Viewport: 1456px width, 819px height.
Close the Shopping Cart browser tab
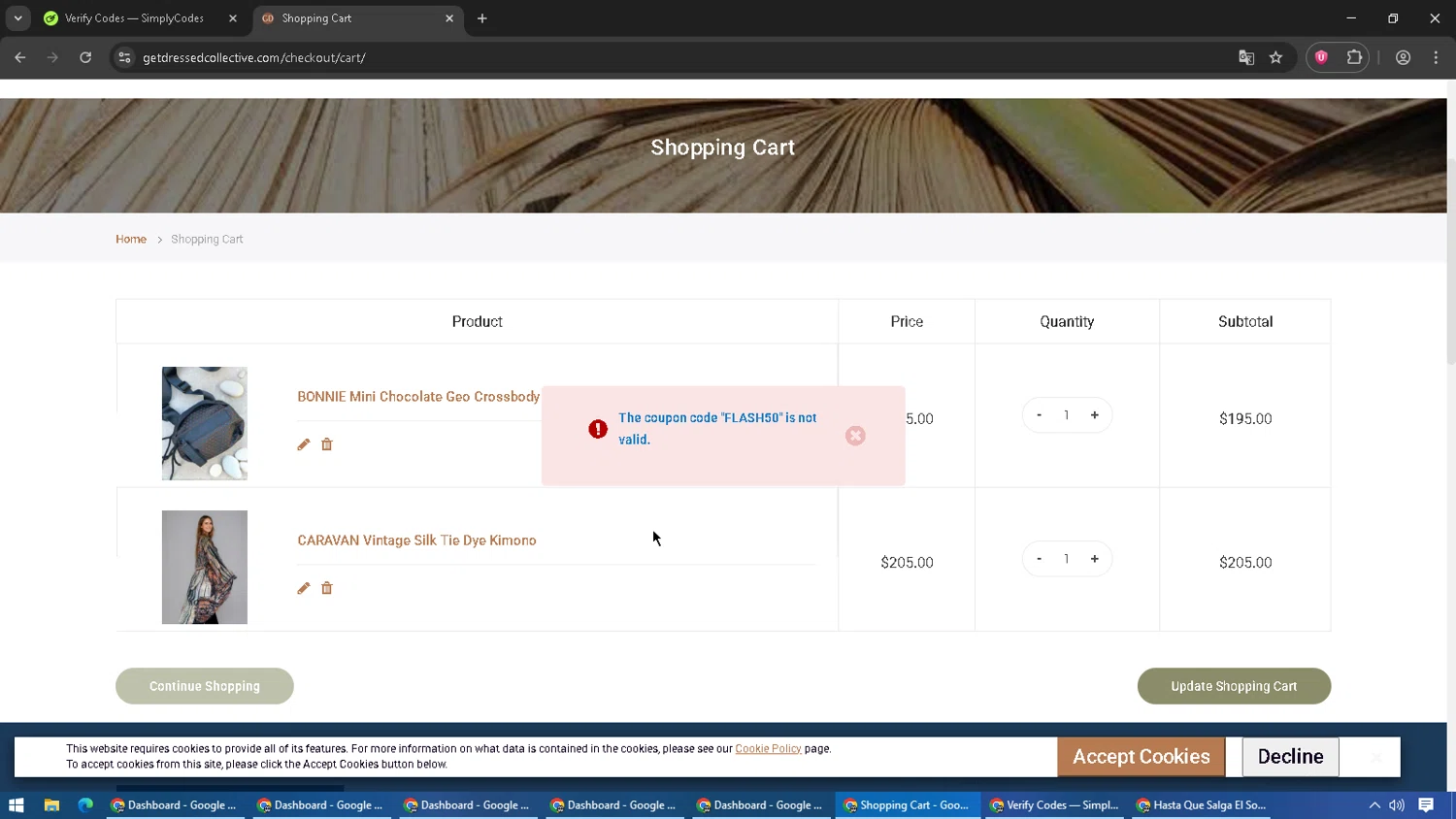(449, 18)
